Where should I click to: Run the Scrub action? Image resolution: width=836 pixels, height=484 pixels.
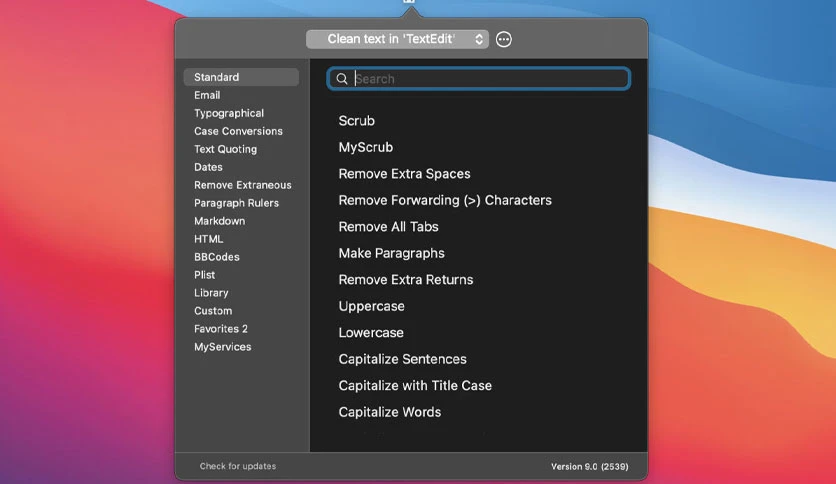point(356,121)
